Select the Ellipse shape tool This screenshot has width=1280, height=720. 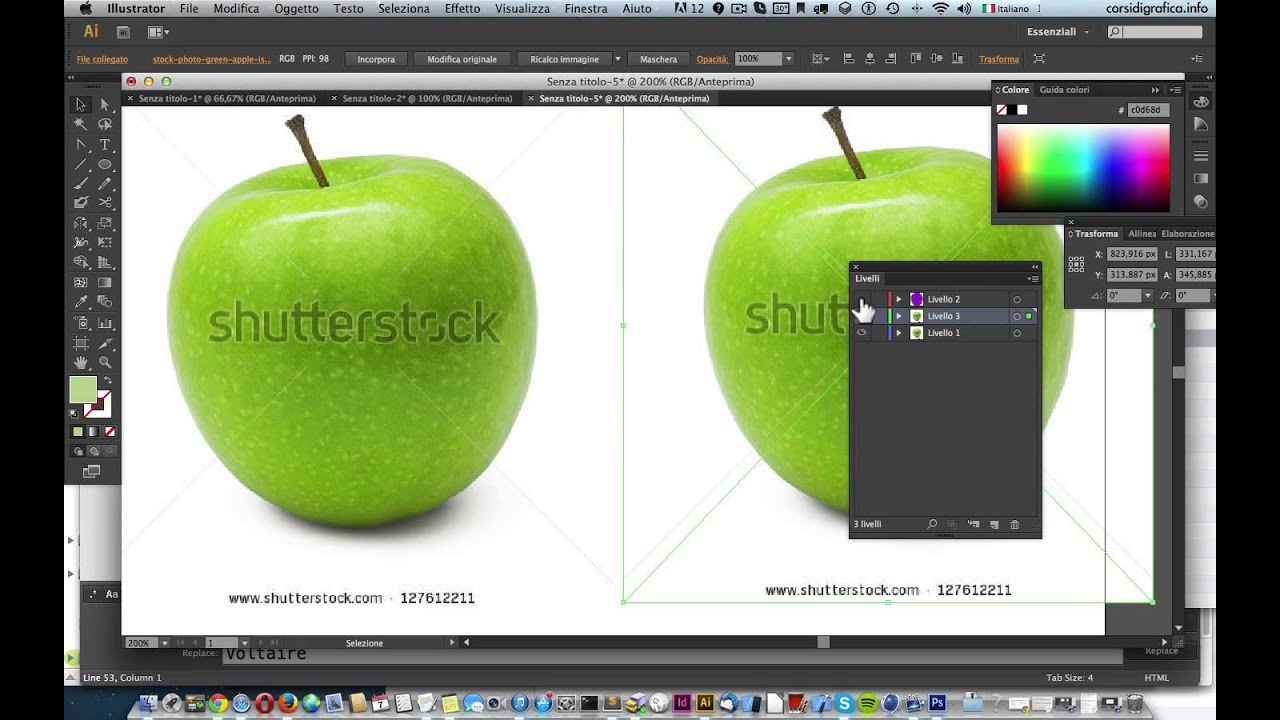[x=104, y=163]
